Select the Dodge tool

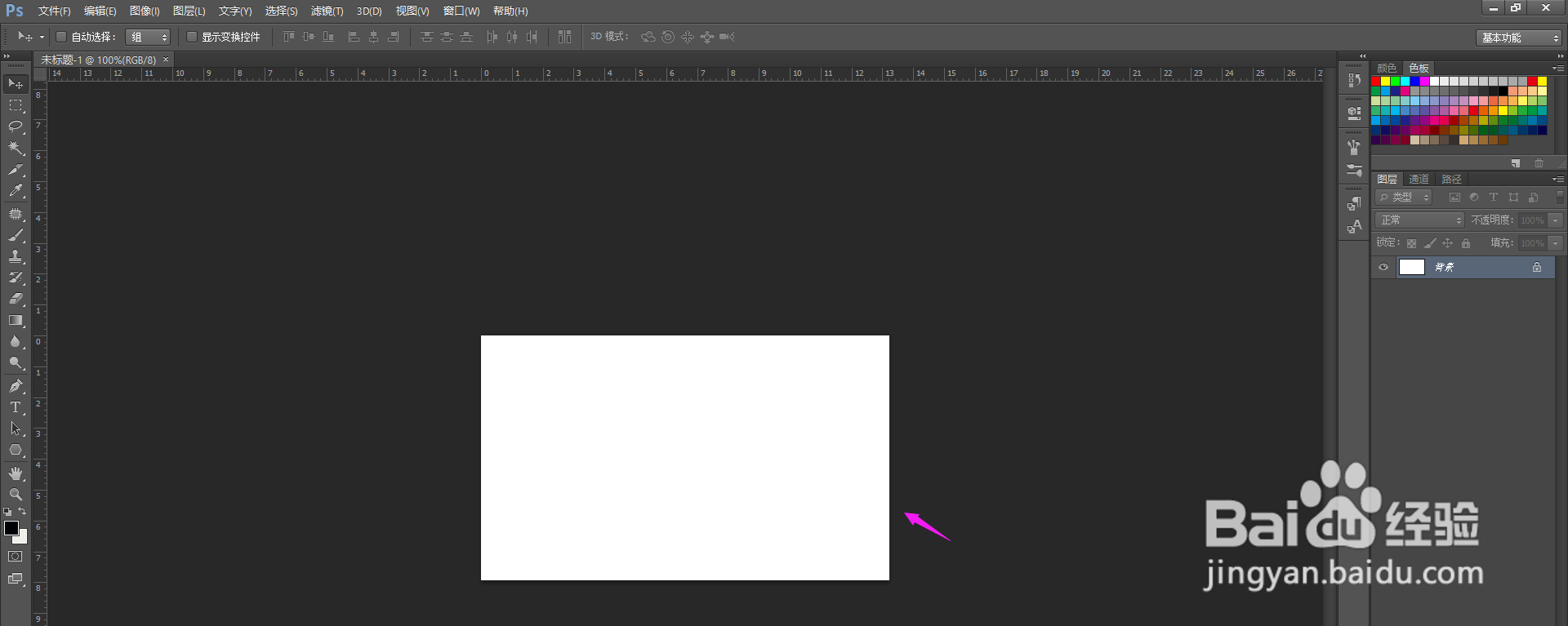pyautogui.click(x=16, y=362)
